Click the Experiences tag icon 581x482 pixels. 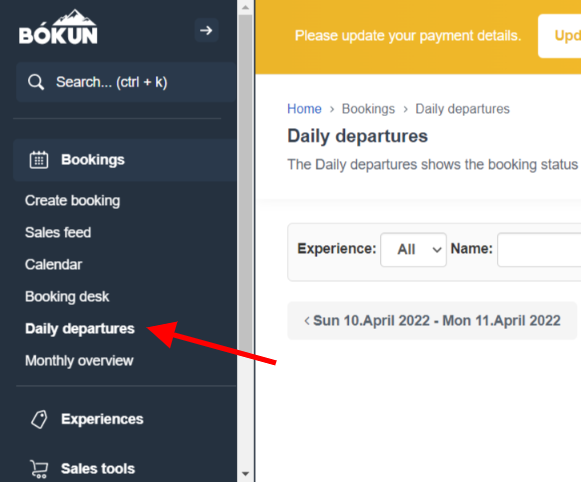click(x=39, y=419)
